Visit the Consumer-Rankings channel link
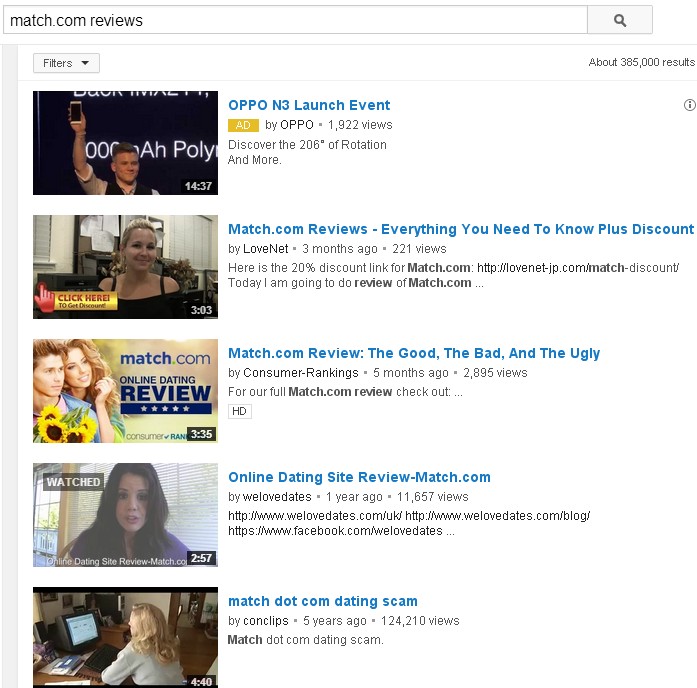697x688 pixels. pyautogui.click(x=301, y=372)
